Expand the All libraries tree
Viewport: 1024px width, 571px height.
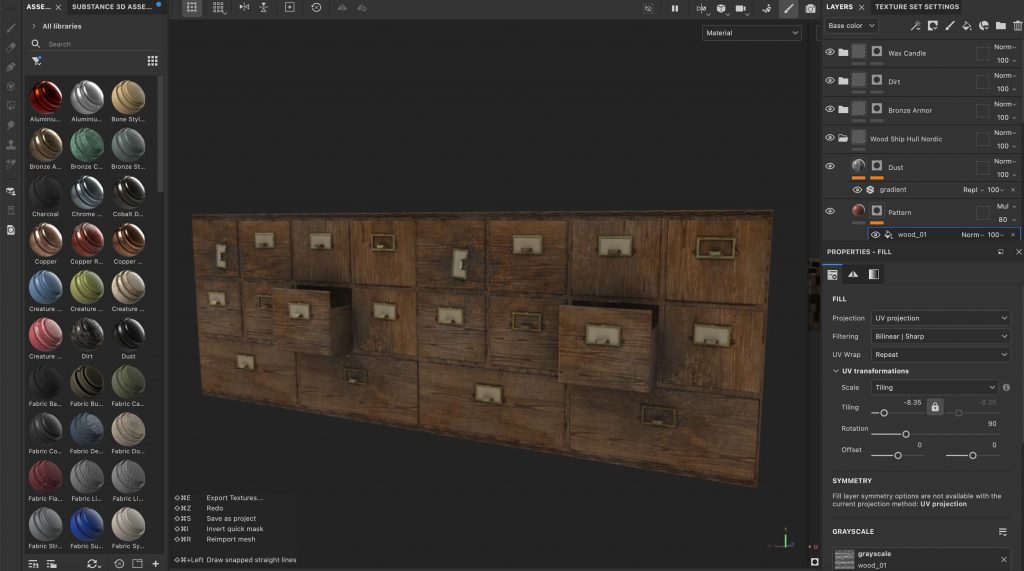click(34, 26)
